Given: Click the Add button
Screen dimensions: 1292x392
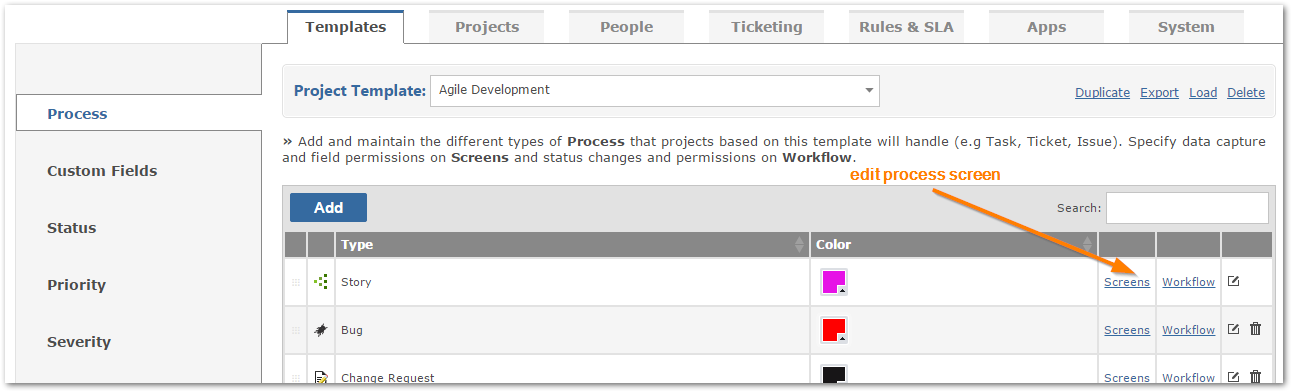Looking at the screenshot, I should (328, 208).
